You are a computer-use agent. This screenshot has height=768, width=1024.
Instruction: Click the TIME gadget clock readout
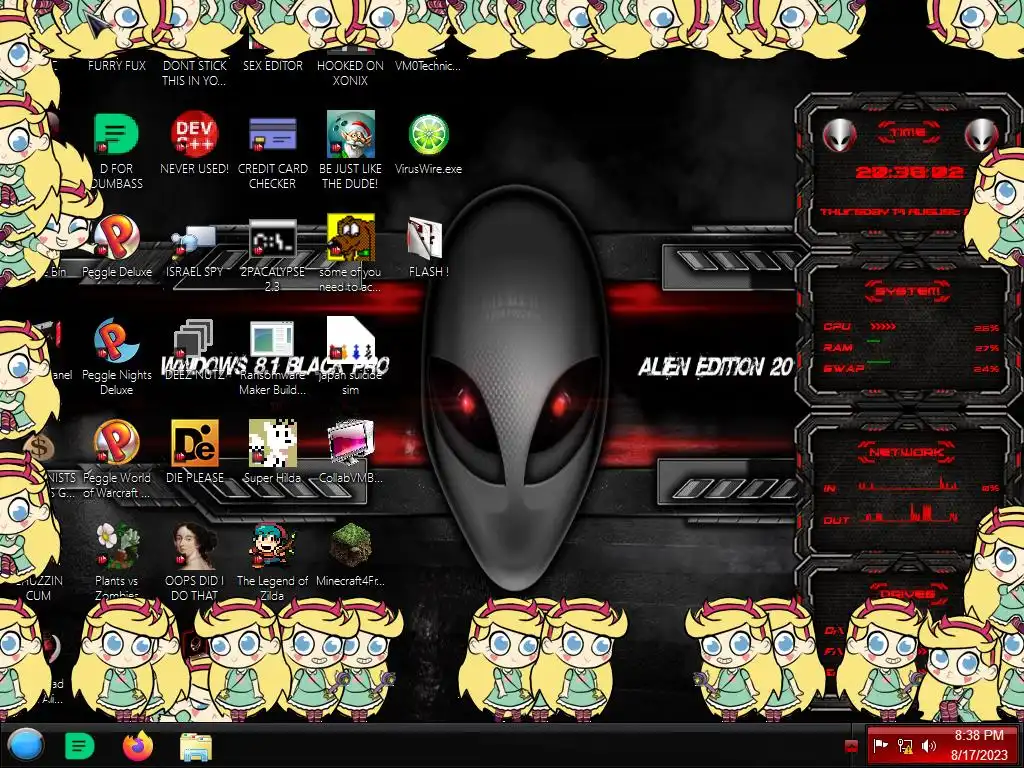[909, 172]
